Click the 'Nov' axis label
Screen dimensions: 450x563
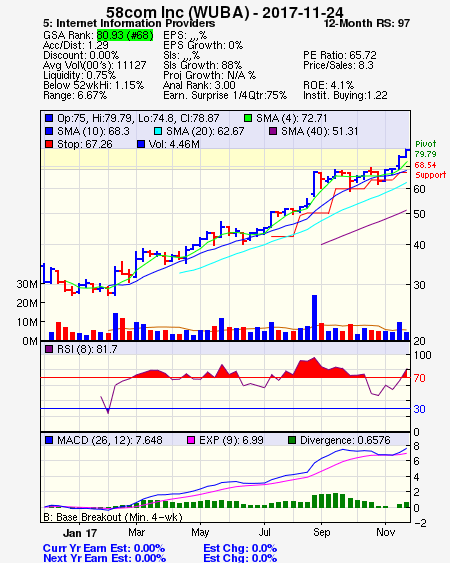tap(385, 532)
